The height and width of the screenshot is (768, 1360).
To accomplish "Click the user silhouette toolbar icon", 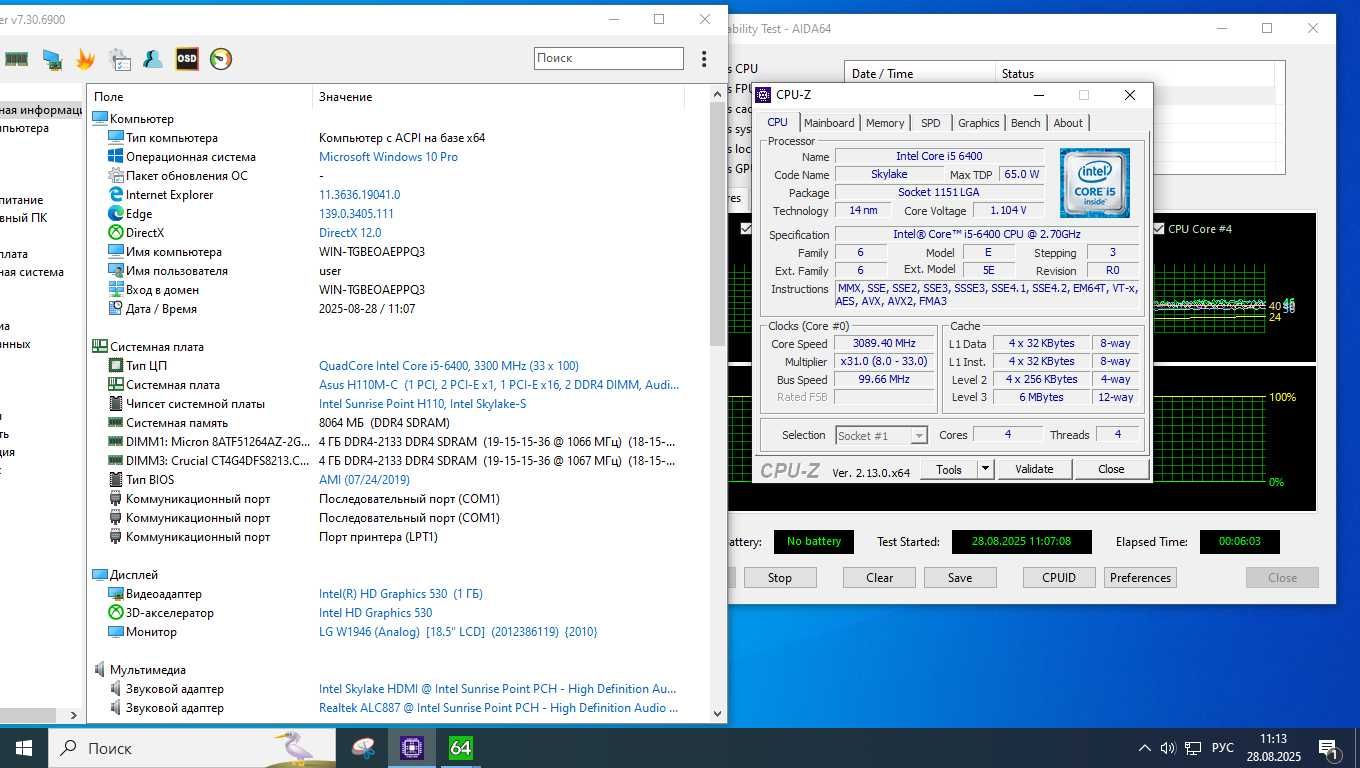I will tap(153, 59).
